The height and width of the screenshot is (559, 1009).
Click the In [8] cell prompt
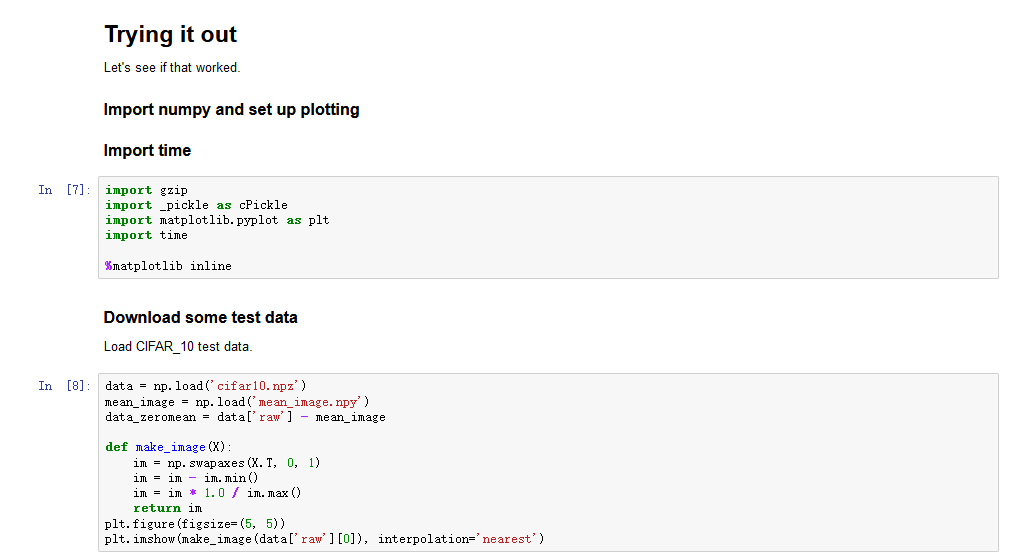pyautogui.click(x=64, y=386)
